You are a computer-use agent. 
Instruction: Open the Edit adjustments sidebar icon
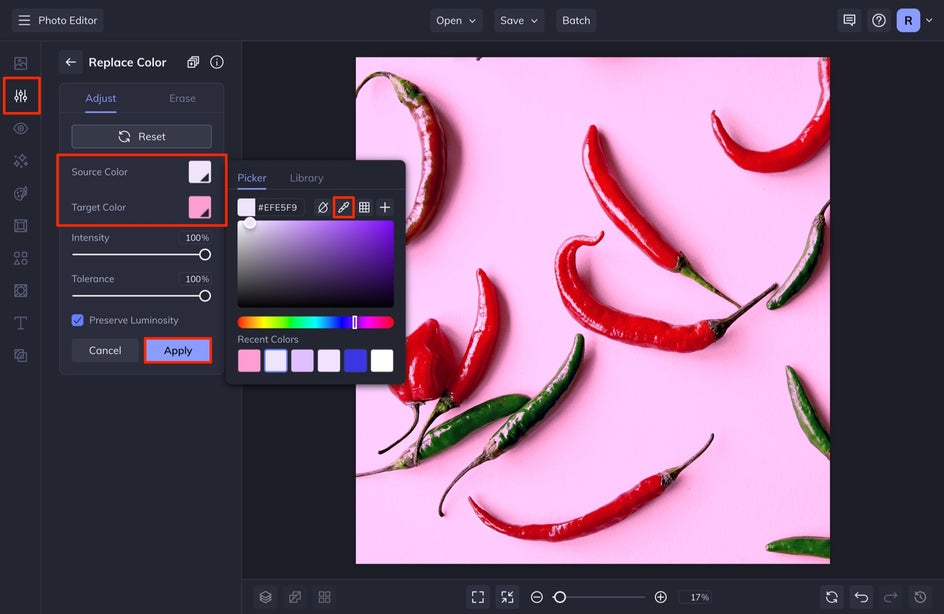[x=21, y=96]
